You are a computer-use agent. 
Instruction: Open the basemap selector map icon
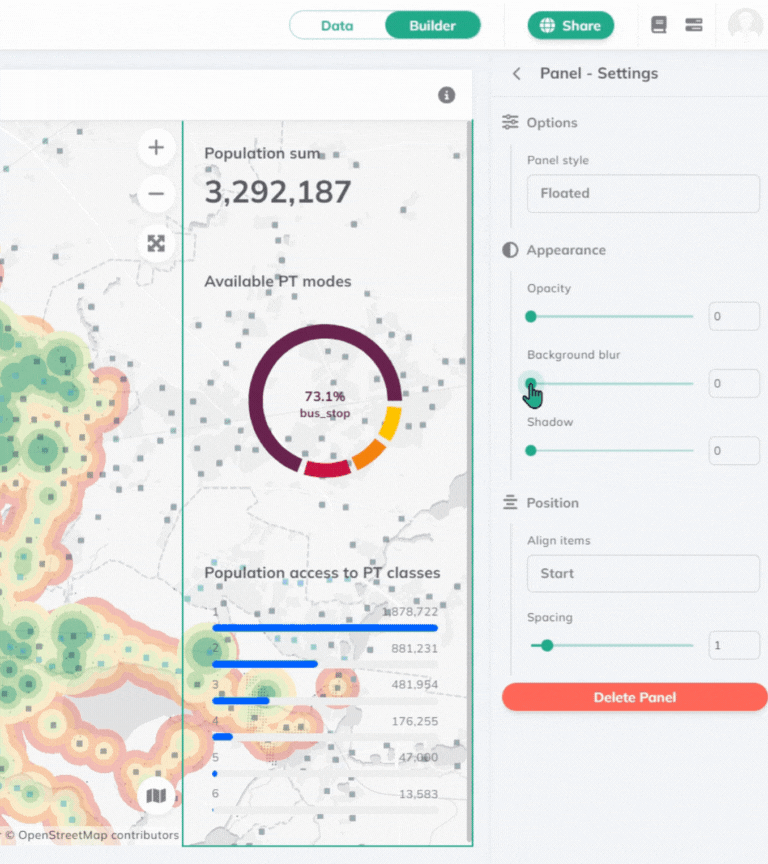(156, 796)
